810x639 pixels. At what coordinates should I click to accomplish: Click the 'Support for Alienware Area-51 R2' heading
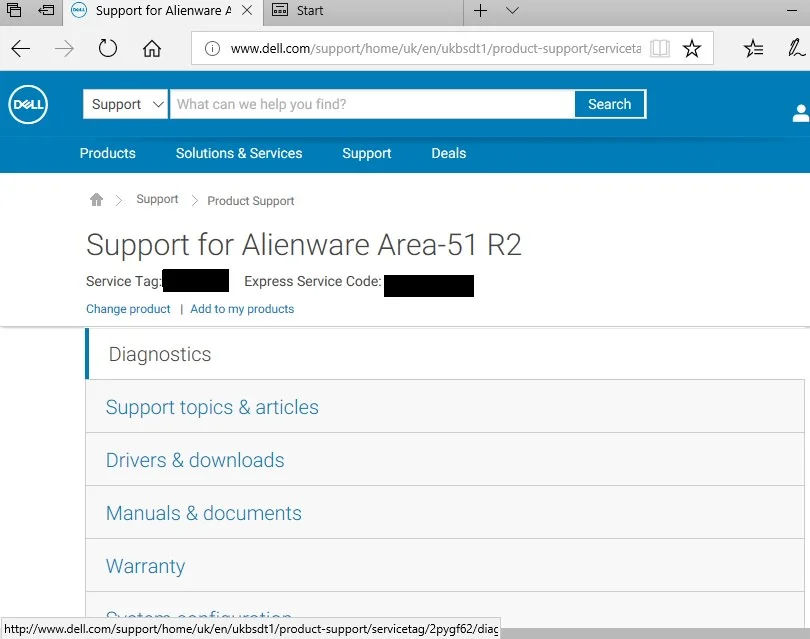[x=304, y=245]
